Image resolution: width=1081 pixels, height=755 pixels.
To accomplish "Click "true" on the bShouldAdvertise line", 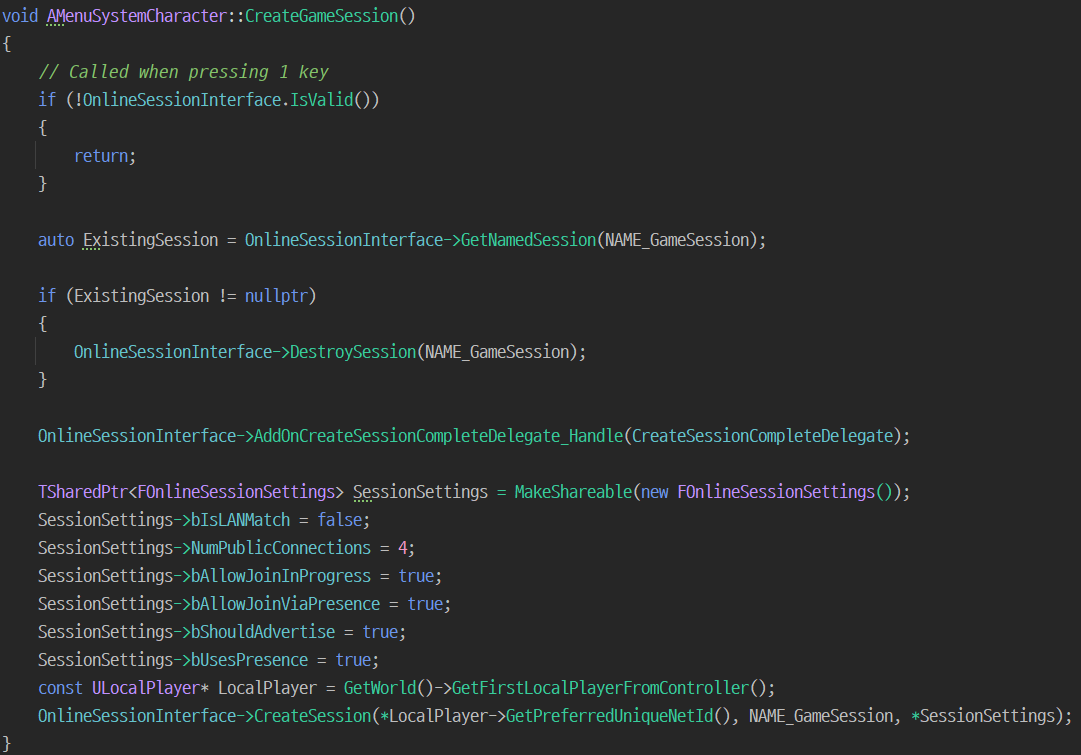I will [380, 632].
